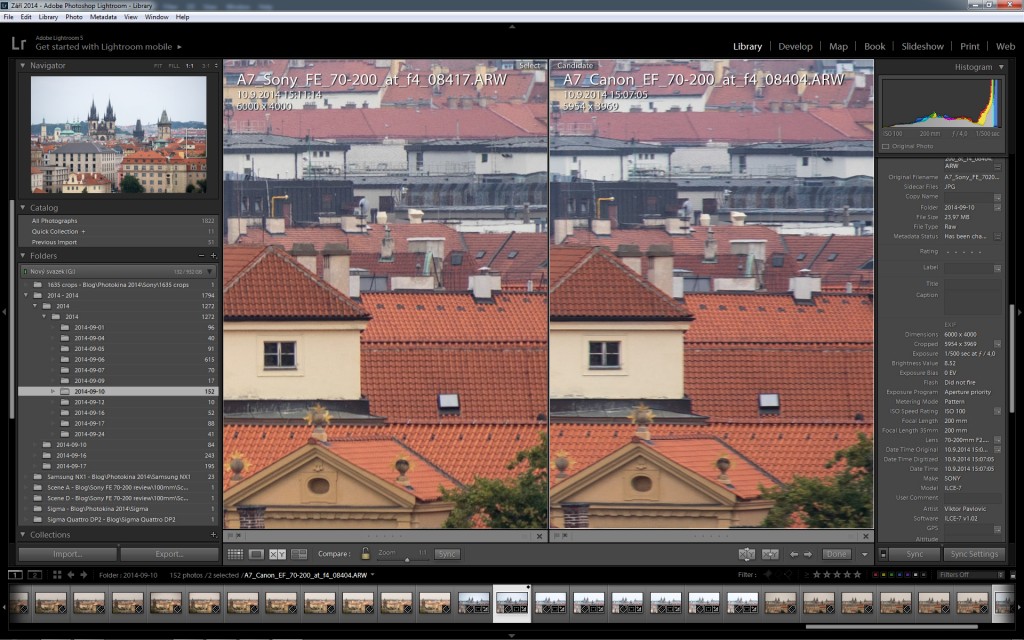Switch to the Develop module

coord(795,46)
